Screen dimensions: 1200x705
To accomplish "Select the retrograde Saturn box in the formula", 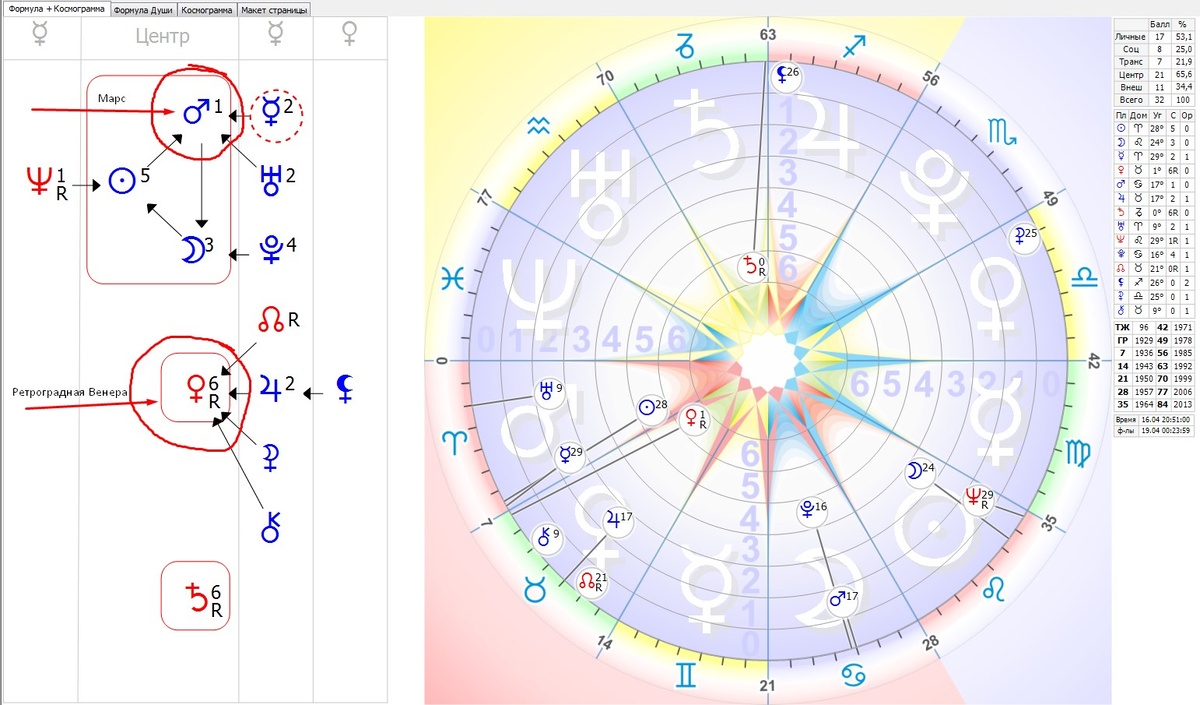I will (196, 596).
